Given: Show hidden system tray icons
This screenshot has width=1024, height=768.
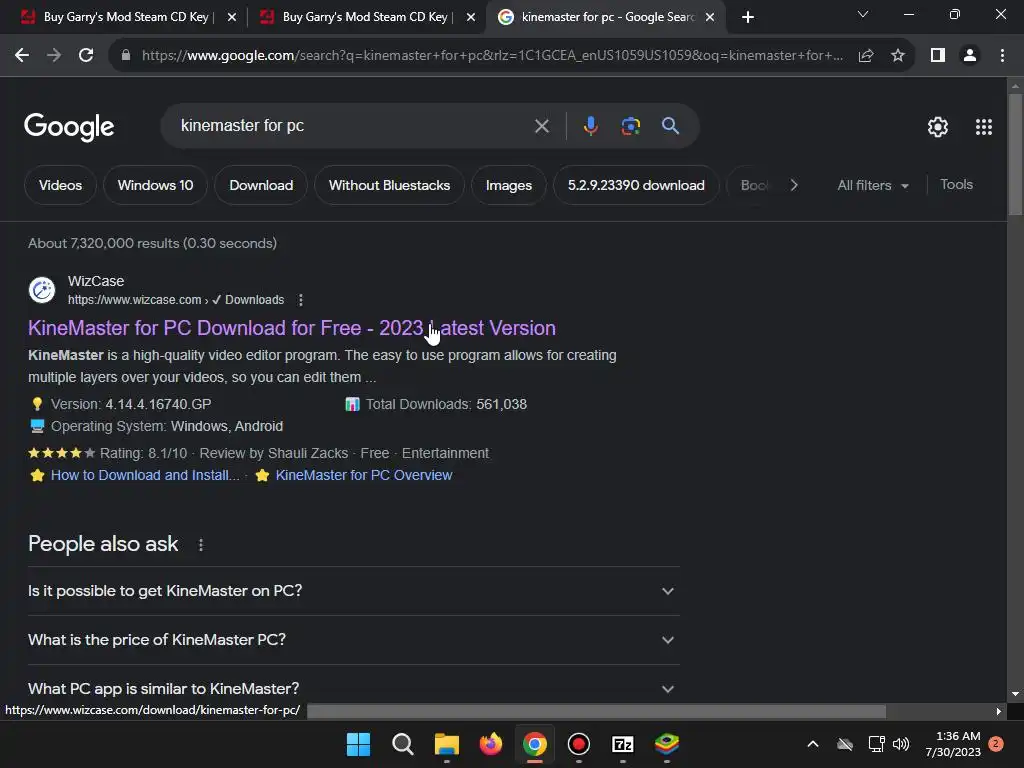Looking at the screenshot, I should click(813, 744).
